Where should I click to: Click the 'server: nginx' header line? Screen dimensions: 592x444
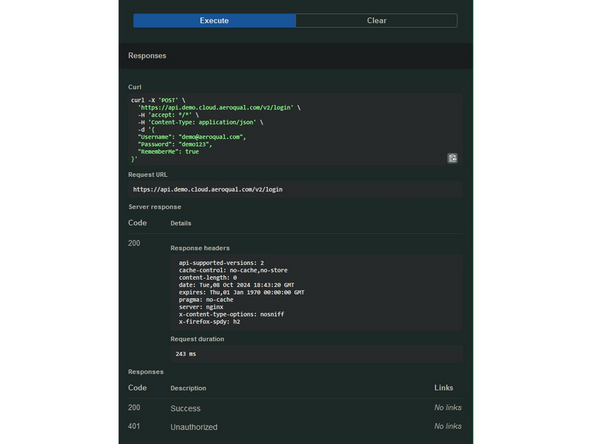pyautogui.click(x=201, y=307)
